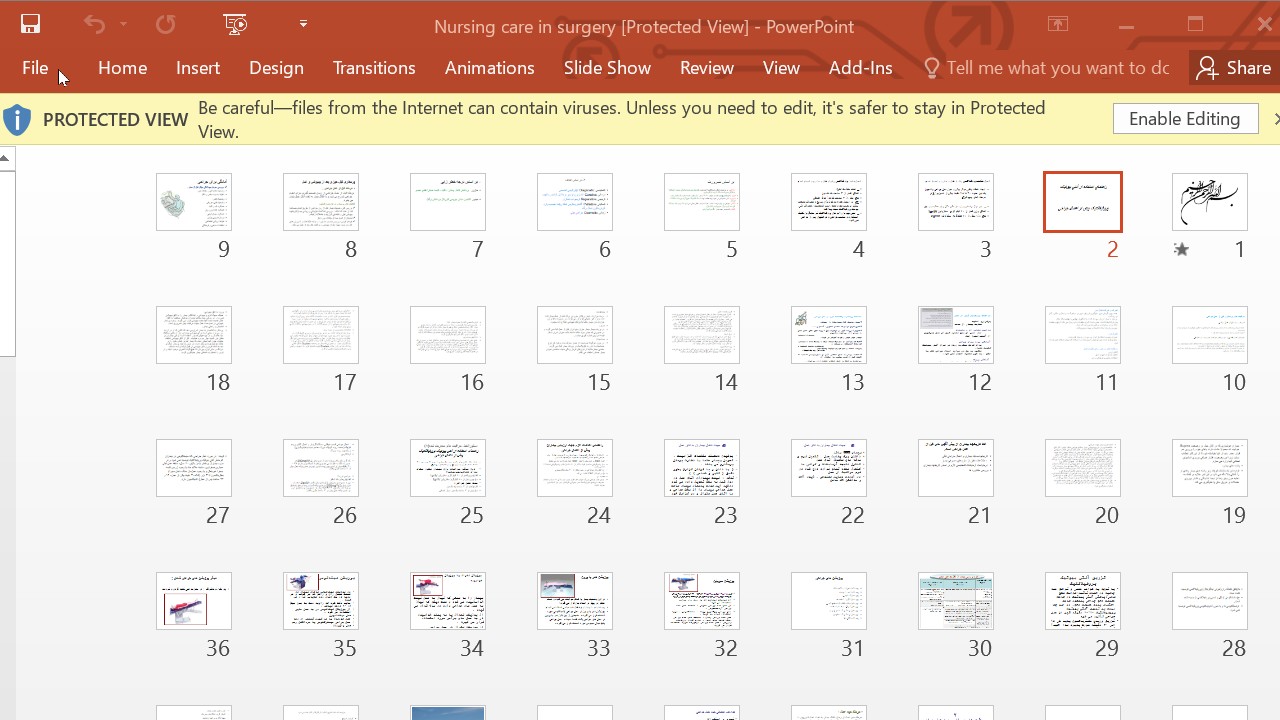Open the Insert tab
Image resolution: width=1280 pixels, height=720 pixels.
(x=198, y=68)
